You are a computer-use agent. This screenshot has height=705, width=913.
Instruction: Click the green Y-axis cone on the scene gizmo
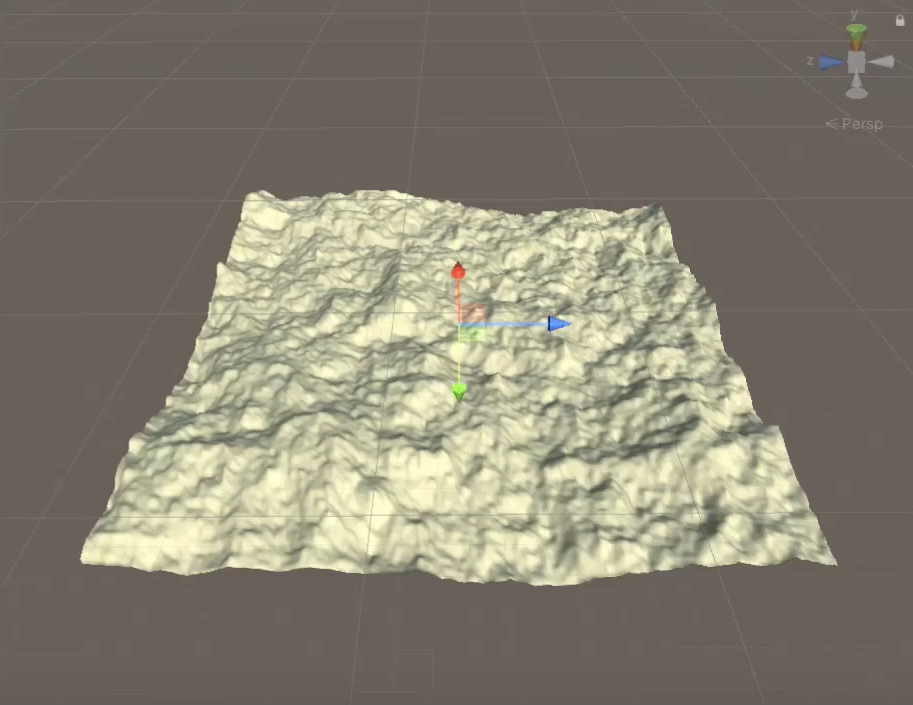(856, 33)
